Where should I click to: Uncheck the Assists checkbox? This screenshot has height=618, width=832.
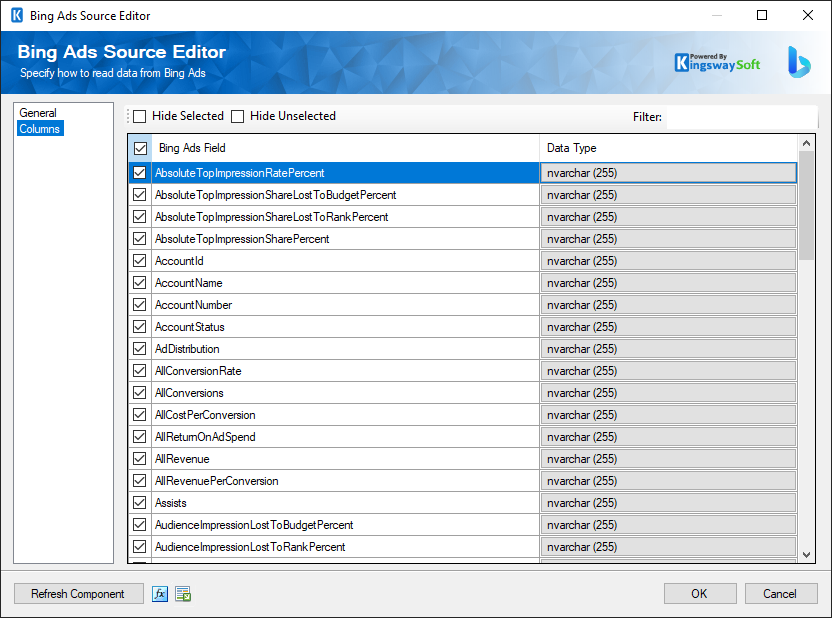click(140, 502)
